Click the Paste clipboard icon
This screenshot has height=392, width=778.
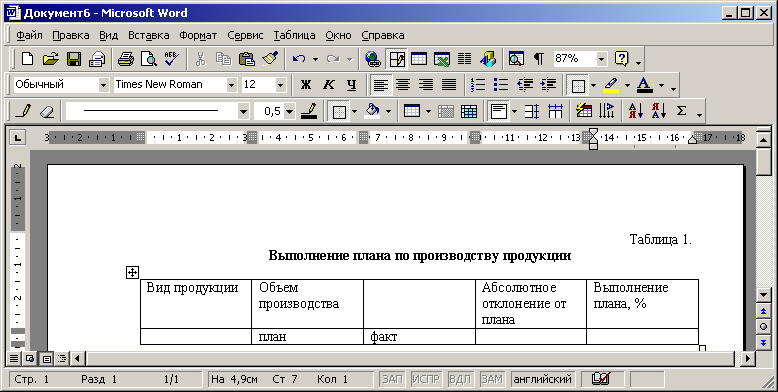tap(247, 59)
